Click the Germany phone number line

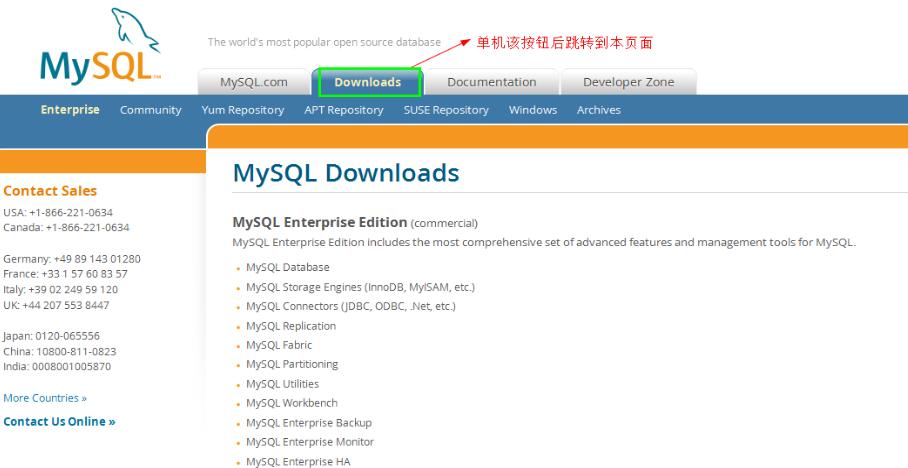pos(72,259)
